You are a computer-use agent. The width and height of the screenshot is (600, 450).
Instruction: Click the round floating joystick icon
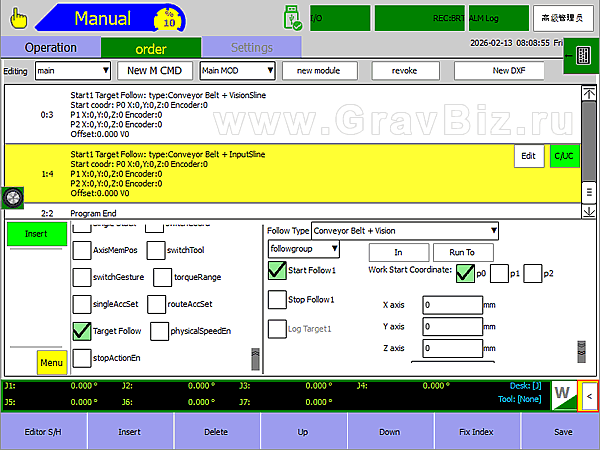14,197
